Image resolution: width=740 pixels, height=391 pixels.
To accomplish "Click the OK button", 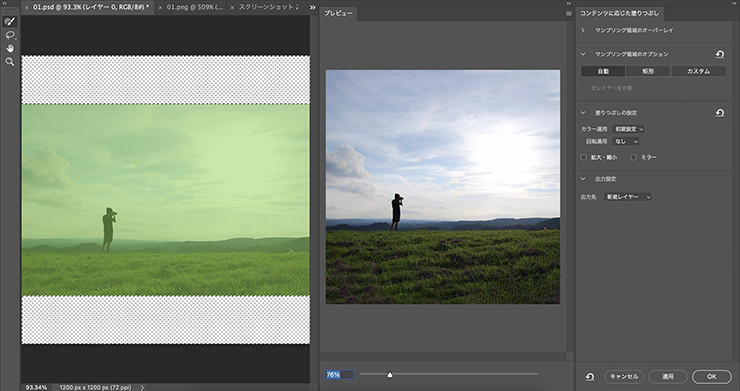I will (x=712, y=376).
